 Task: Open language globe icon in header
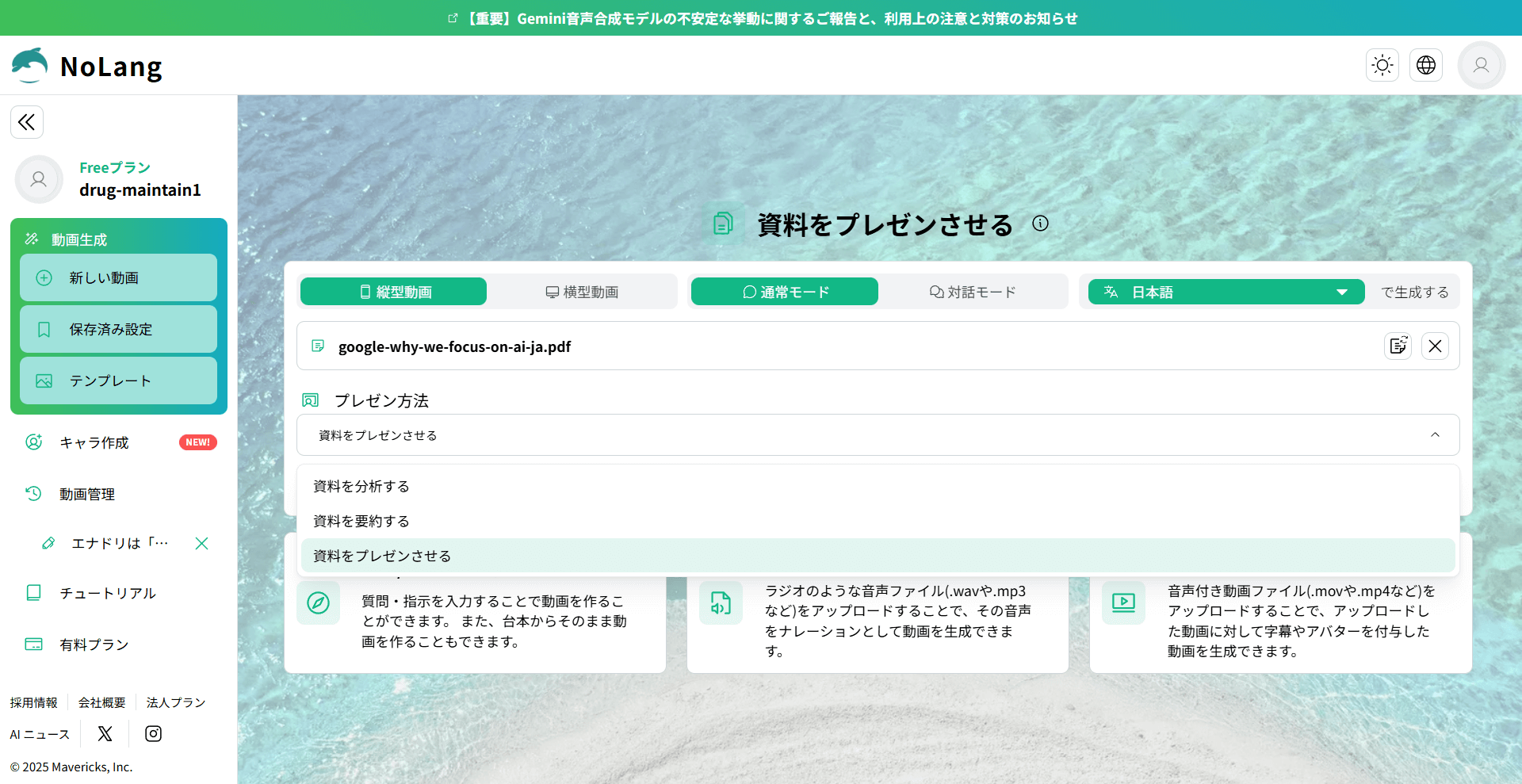[1426, 65]
